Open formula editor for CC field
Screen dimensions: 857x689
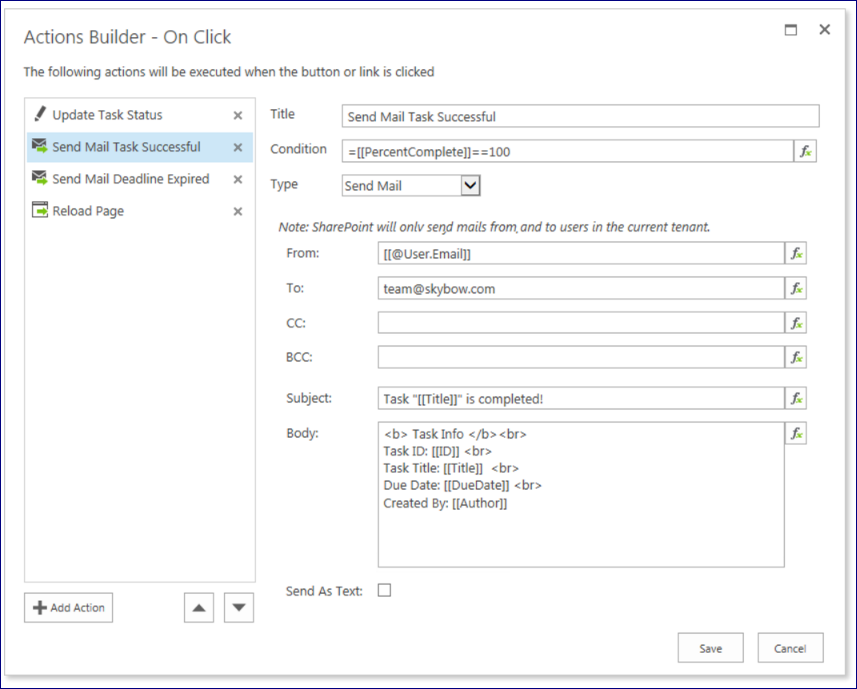coord(796,323)
